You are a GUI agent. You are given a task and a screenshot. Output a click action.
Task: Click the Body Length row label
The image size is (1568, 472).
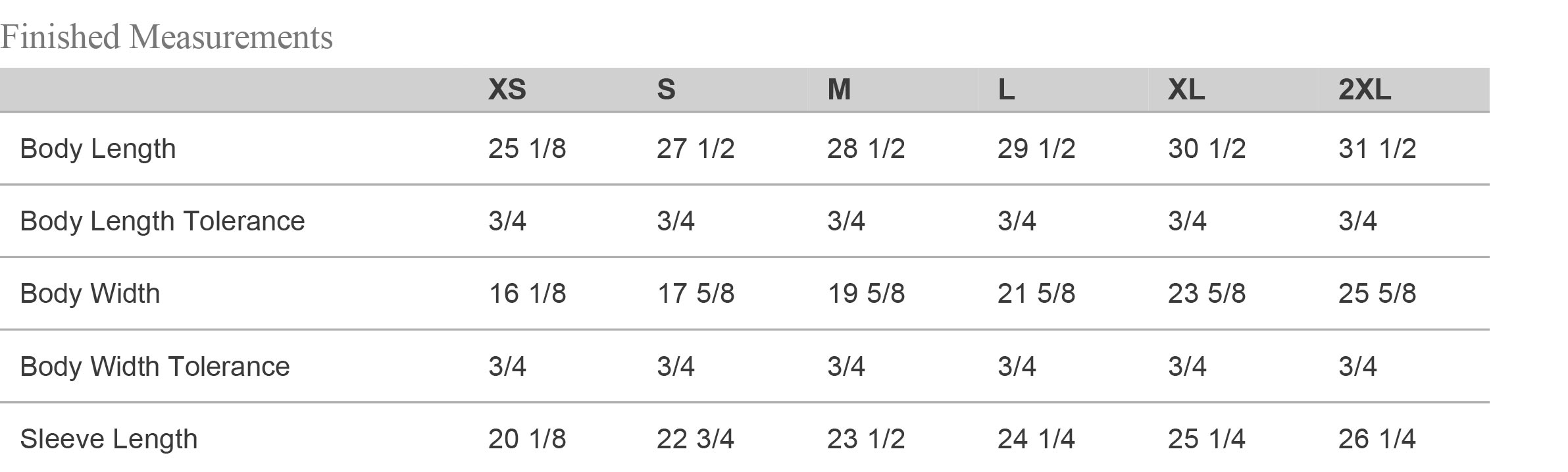[98, 149]
